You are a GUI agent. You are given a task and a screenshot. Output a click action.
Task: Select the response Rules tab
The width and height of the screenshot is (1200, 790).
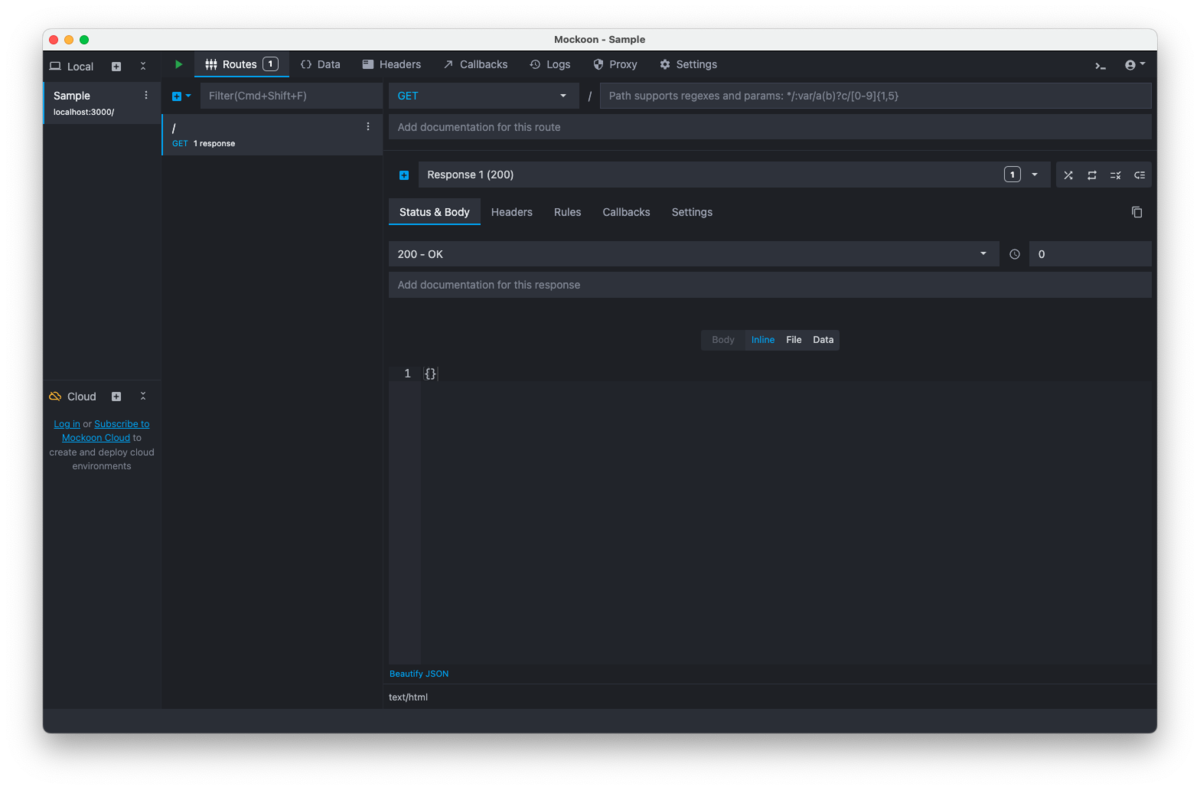(x=567, y=212)
